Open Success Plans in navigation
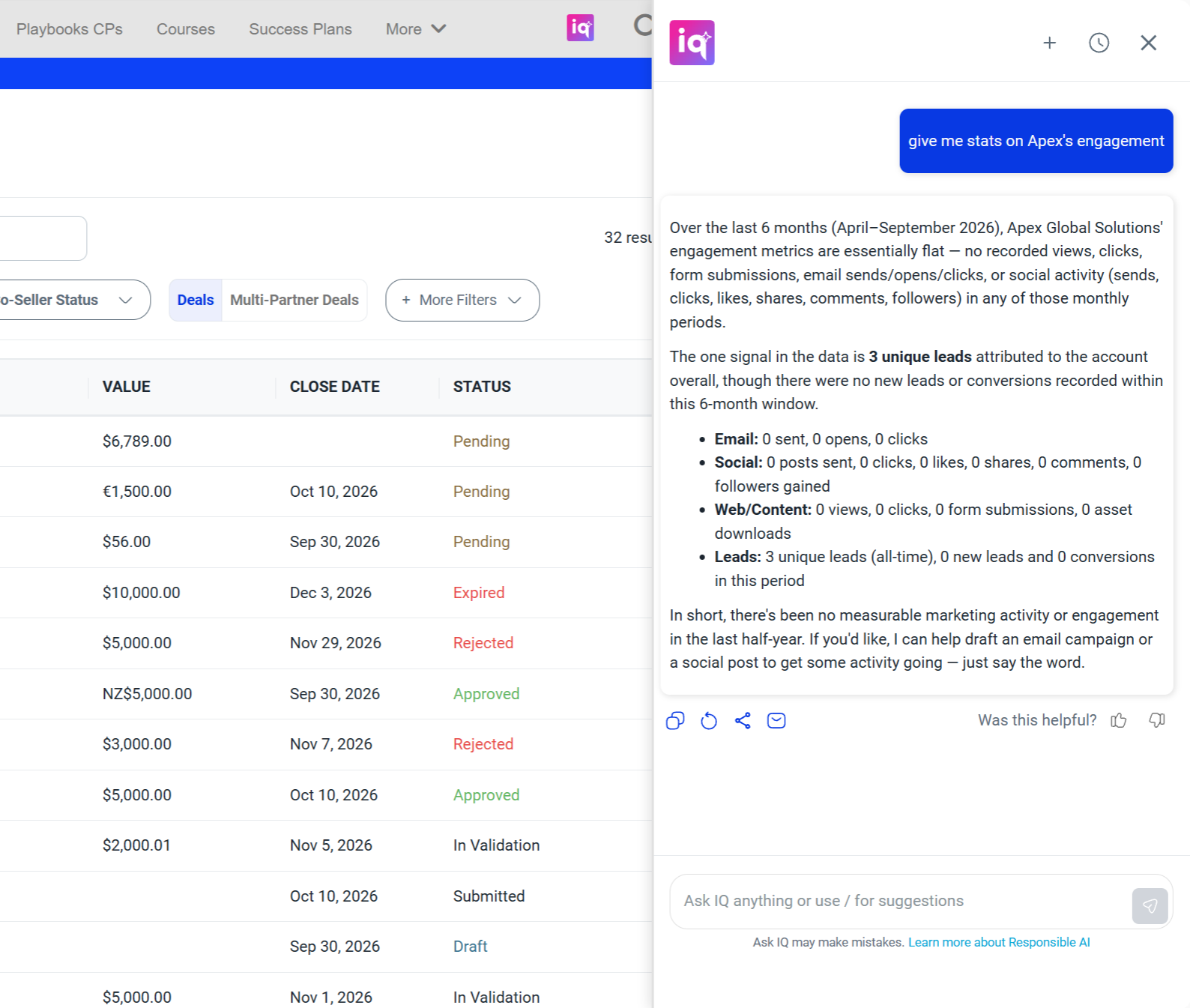This screenshot has height=1008, width=1190. point(300,29)
